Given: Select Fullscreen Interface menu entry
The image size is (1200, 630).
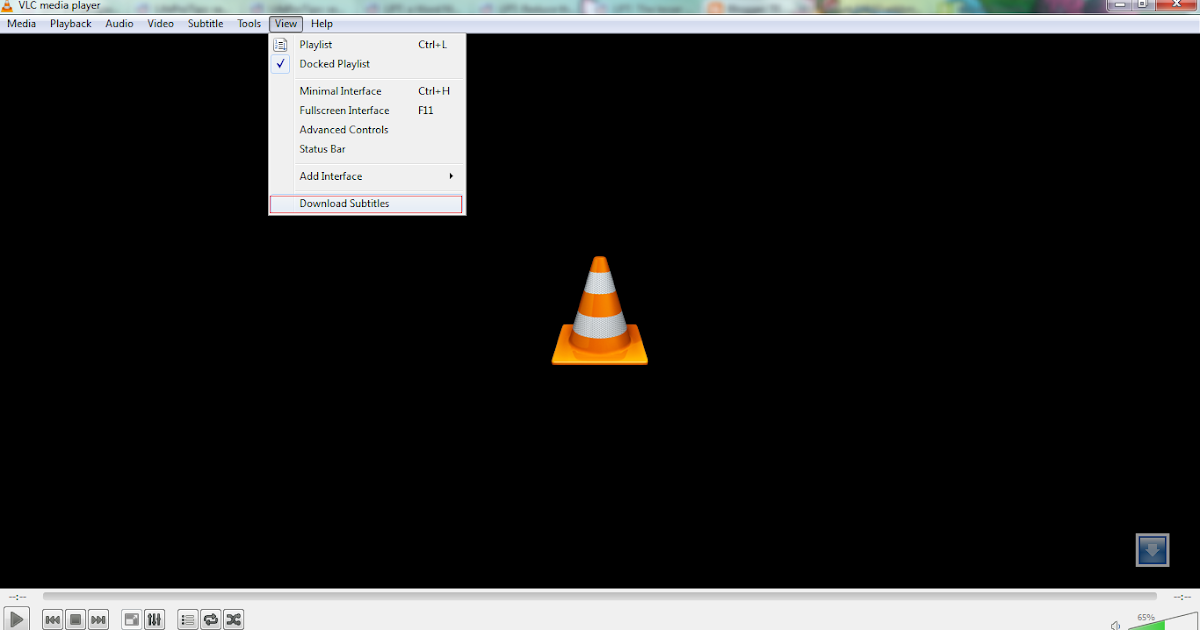Looking at the screenshot, I should point(367,110).
